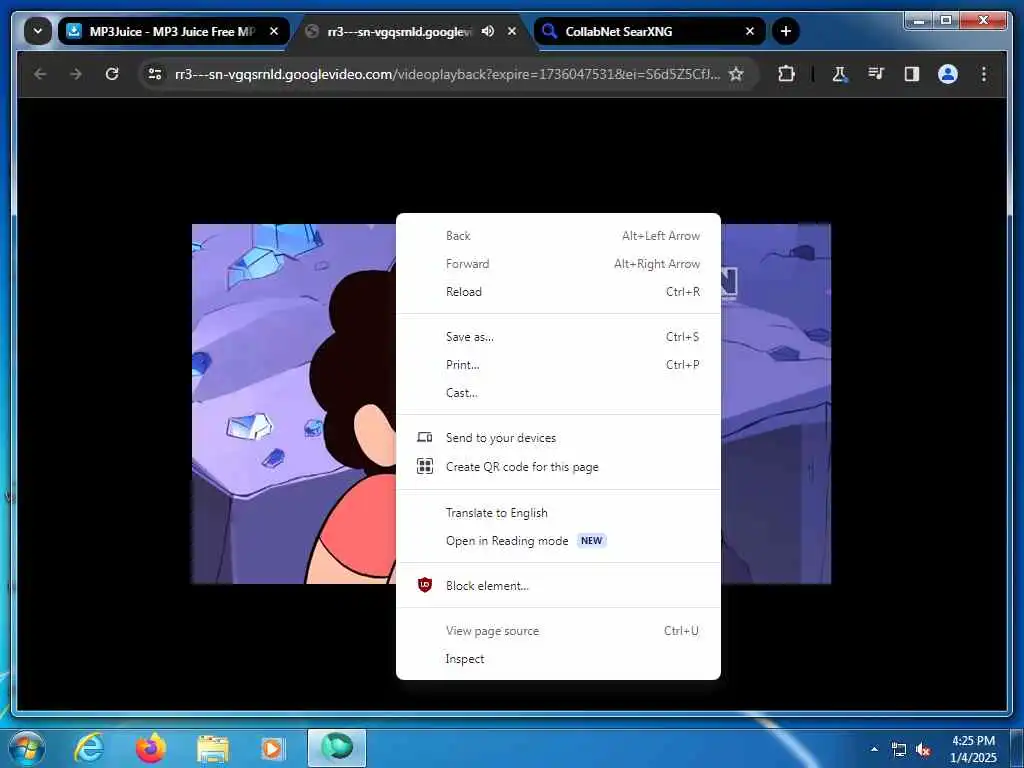The height and width of the screenshot is (768, 1024).
Task: Bookmark this page with the star
Action: 736,74
